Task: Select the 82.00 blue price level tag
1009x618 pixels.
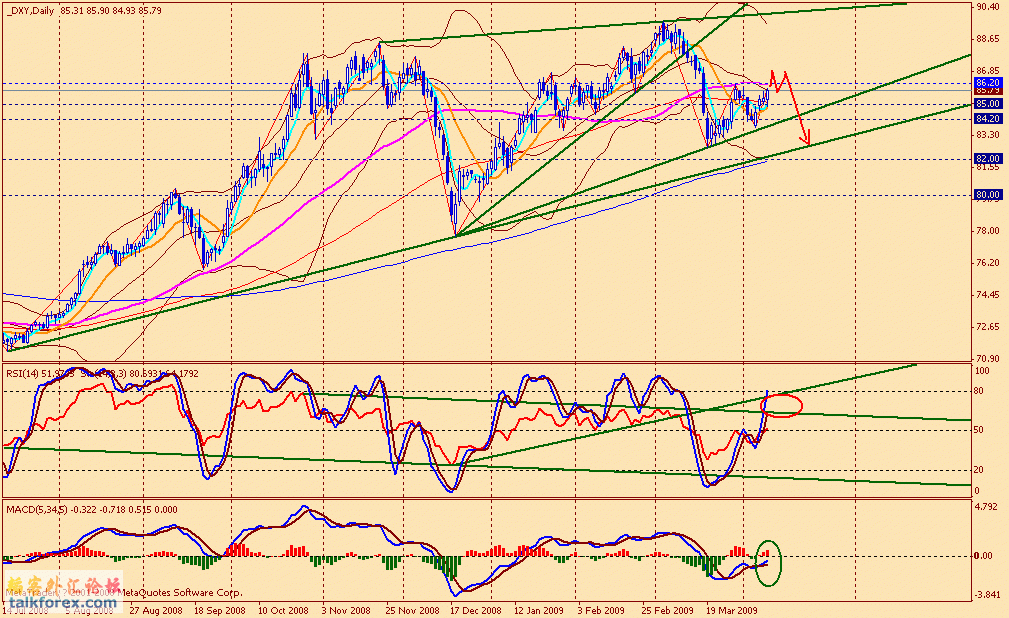Action: [x=988, y=158]
